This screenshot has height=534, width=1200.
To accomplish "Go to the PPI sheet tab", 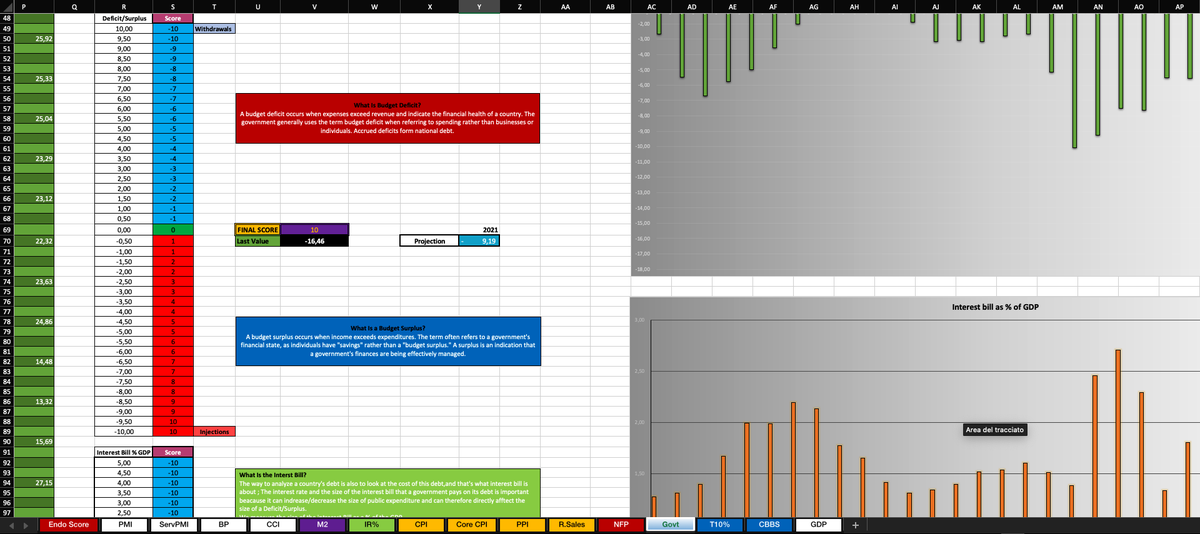I will coord(522,525).
